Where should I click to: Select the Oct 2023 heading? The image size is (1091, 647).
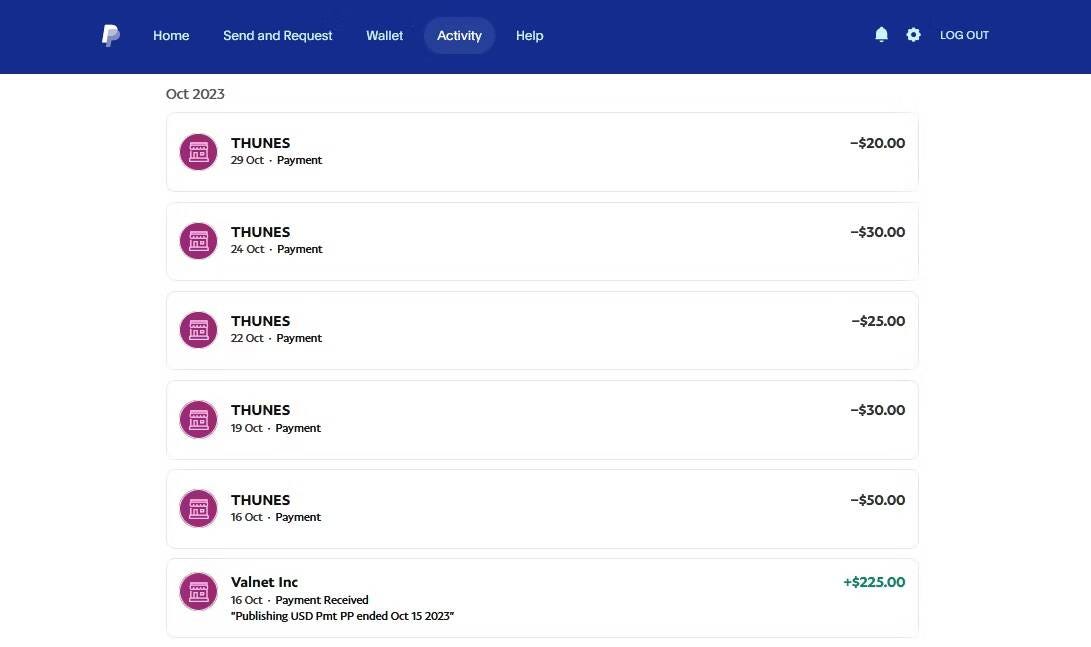pos(195,93)
